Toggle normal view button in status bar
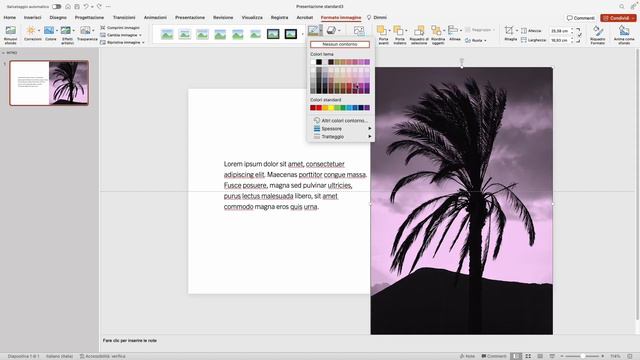 (x=516, y=356)
